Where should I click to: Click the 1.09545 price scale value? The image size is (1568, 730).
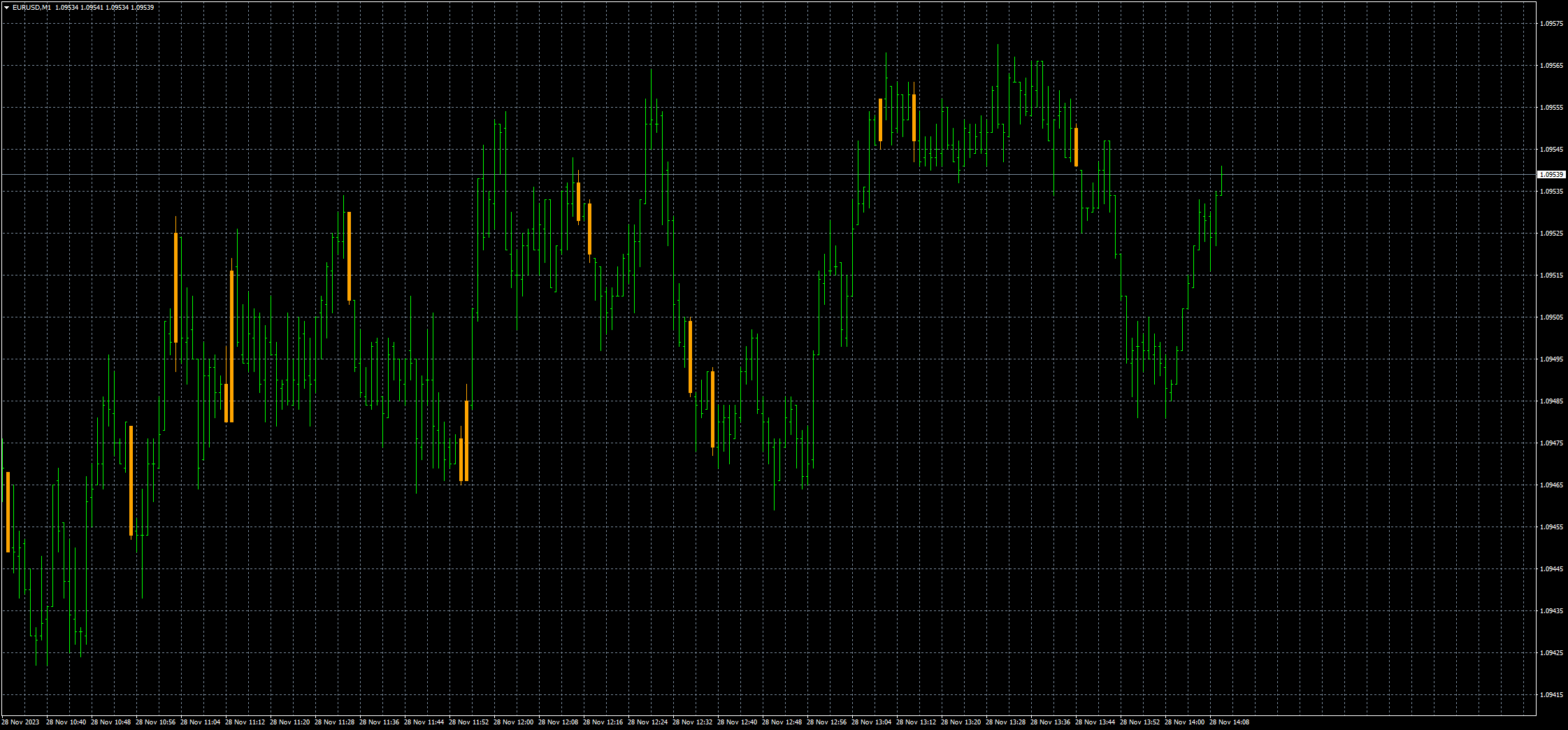(x=1552, y=150)
